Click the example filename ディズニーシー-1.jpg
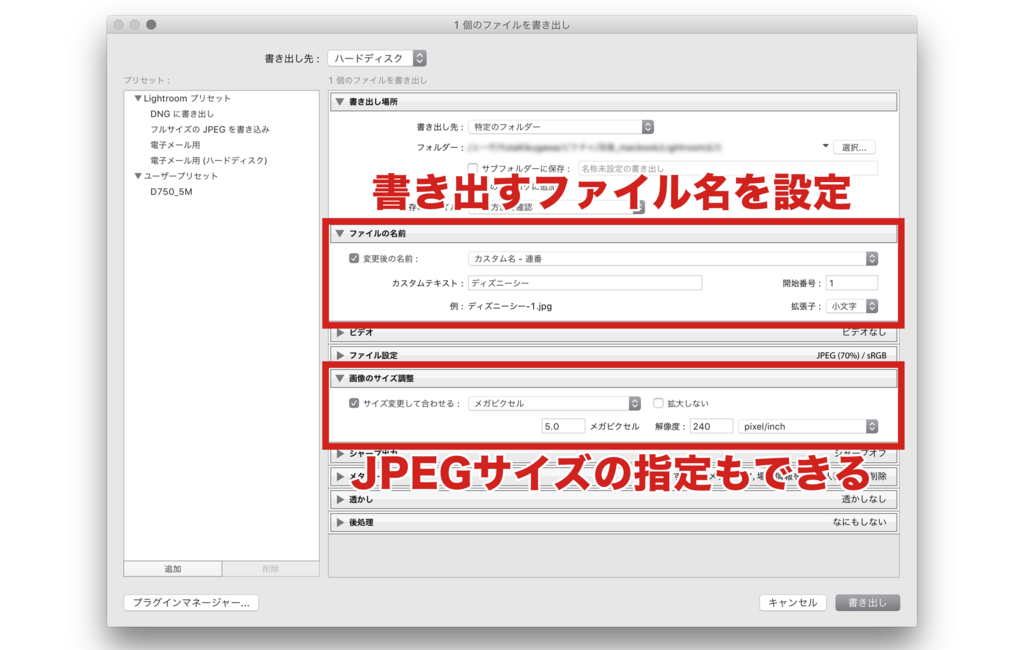This screenshot has height=650, width=1024. [x=509, y=306]
